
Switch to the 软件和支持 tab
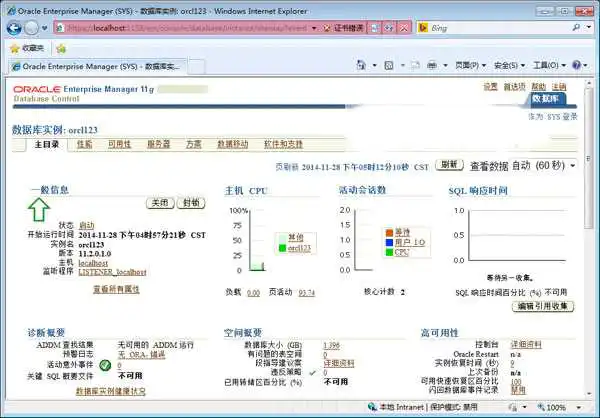[283, 144]
